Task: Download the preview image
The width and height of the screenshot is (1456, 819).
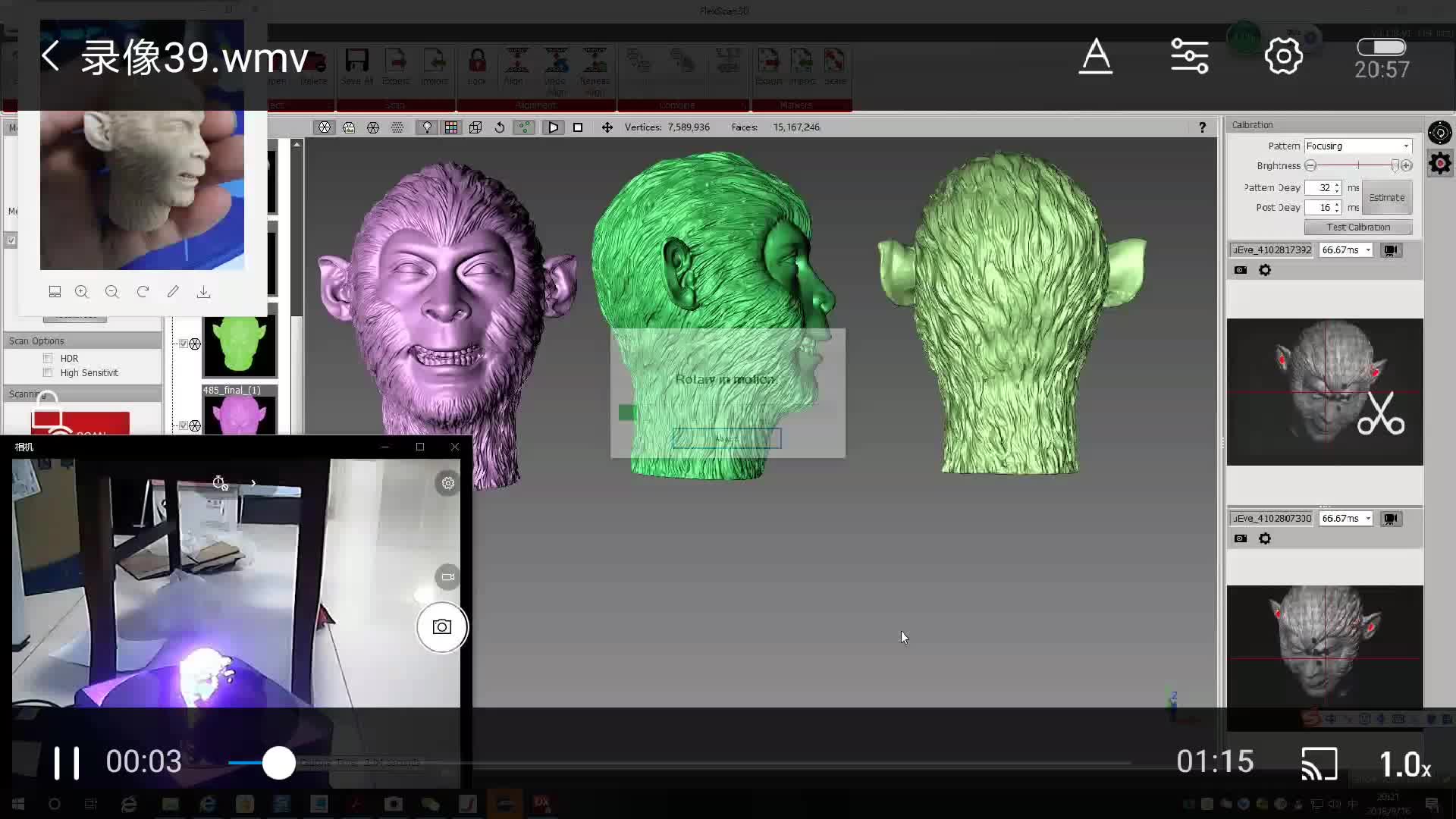Action: pos(203,292)
